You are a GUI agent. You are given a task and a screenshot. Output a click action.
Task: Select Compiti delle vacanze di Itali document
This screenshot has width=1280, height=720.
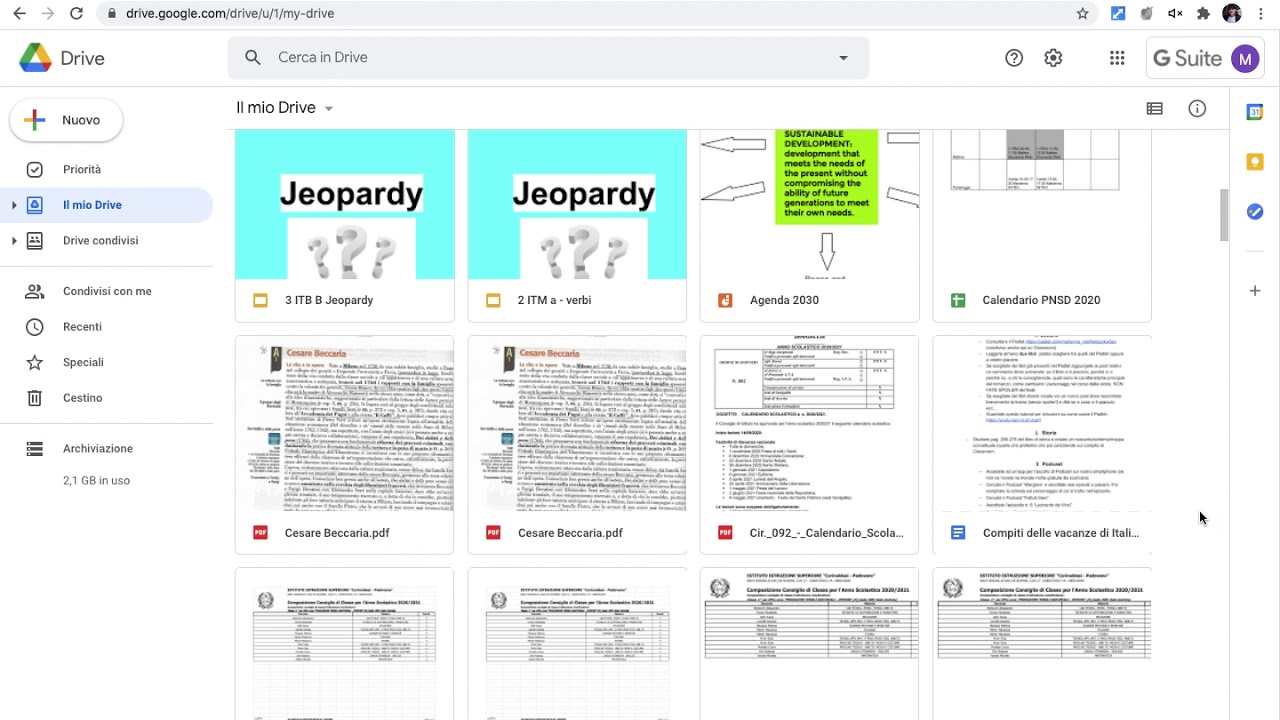tap(1042, 445)
